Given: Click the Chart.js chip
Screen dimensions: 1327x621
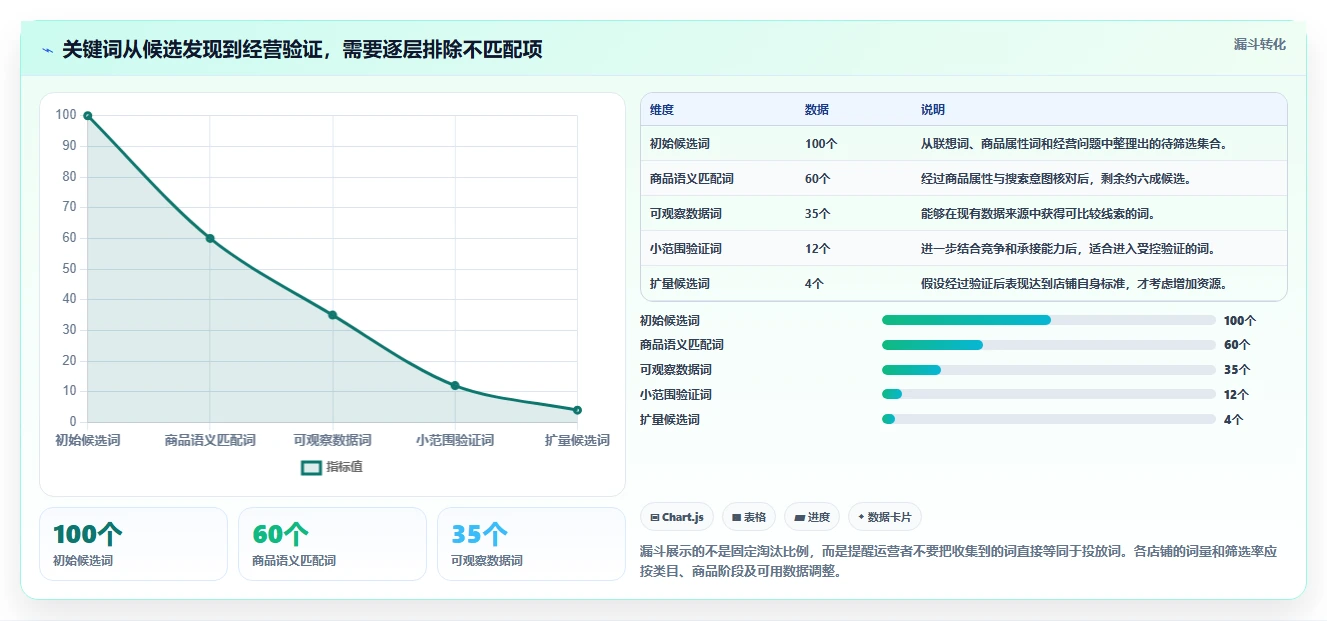Looking at the screenshot, I should click(x=677, y=517).
